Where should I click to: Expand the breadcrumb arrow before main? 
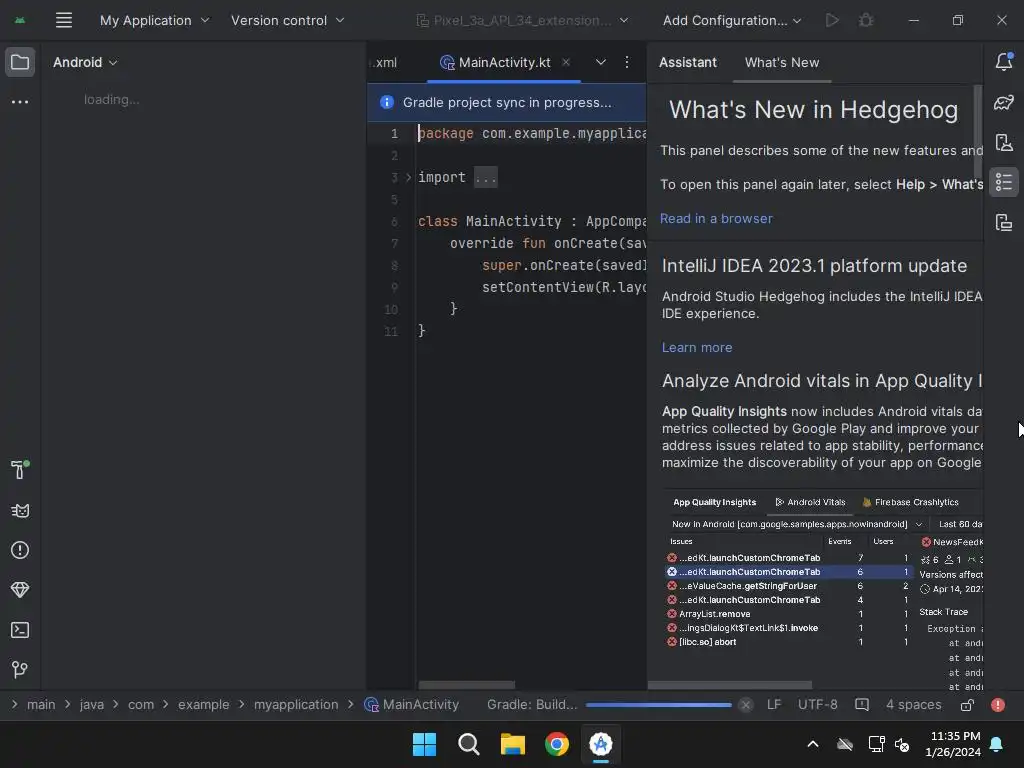[14, 705]
